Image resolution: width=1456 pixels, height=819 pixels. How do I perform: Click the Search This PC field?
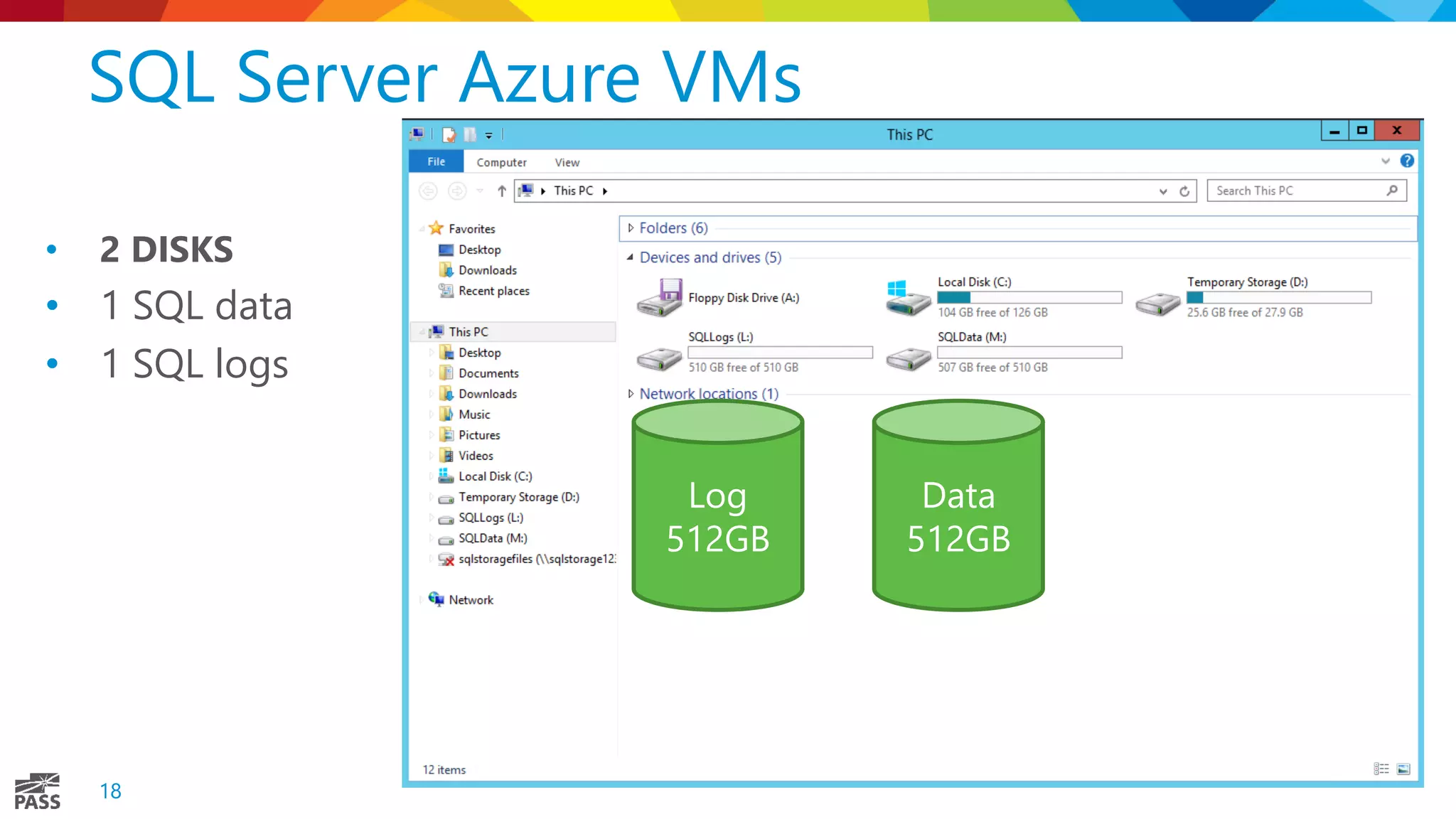tap(1307, 191)
